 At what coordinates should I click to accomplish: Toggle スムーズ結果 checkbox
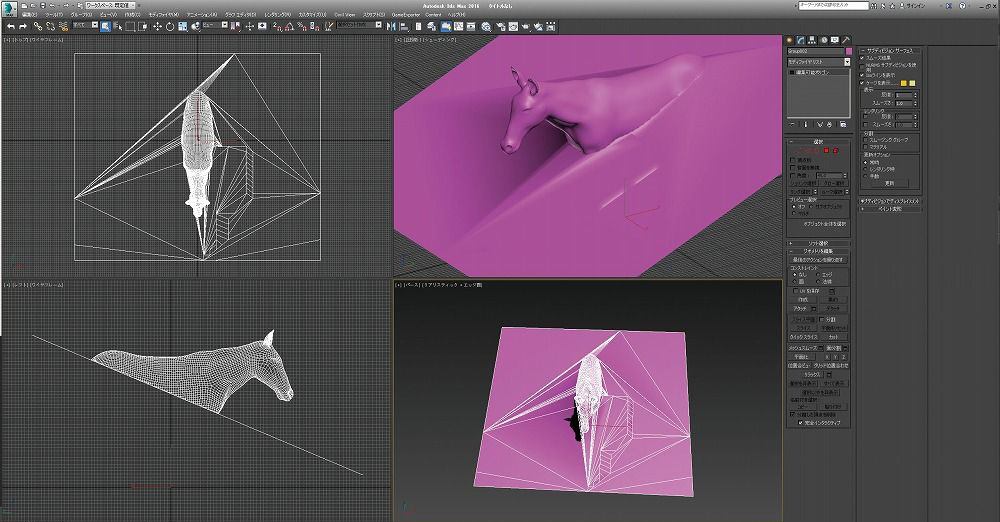(x=862, y=57)
